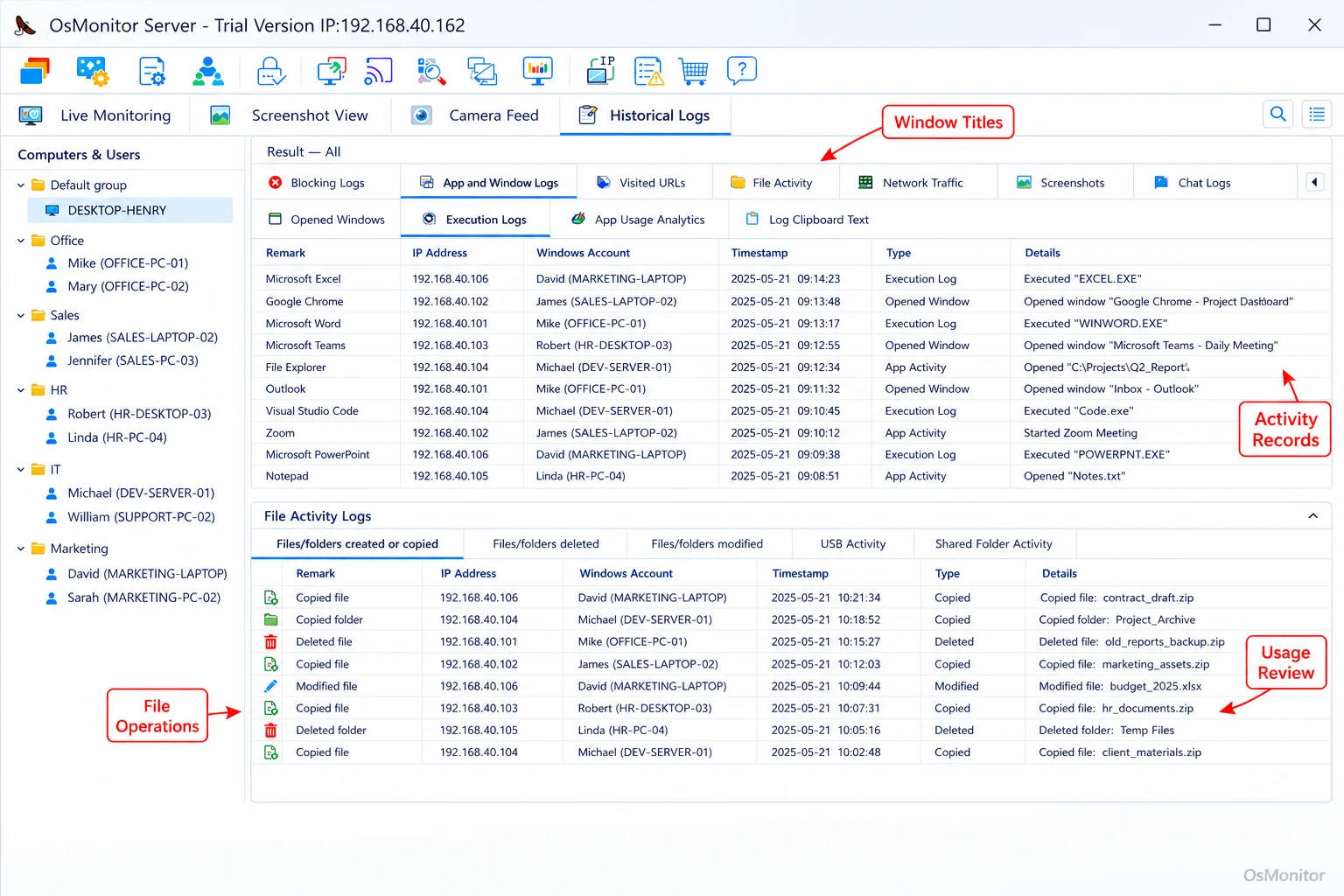Click the monitor with refresh arrow icon

click(x=332, y=71)
